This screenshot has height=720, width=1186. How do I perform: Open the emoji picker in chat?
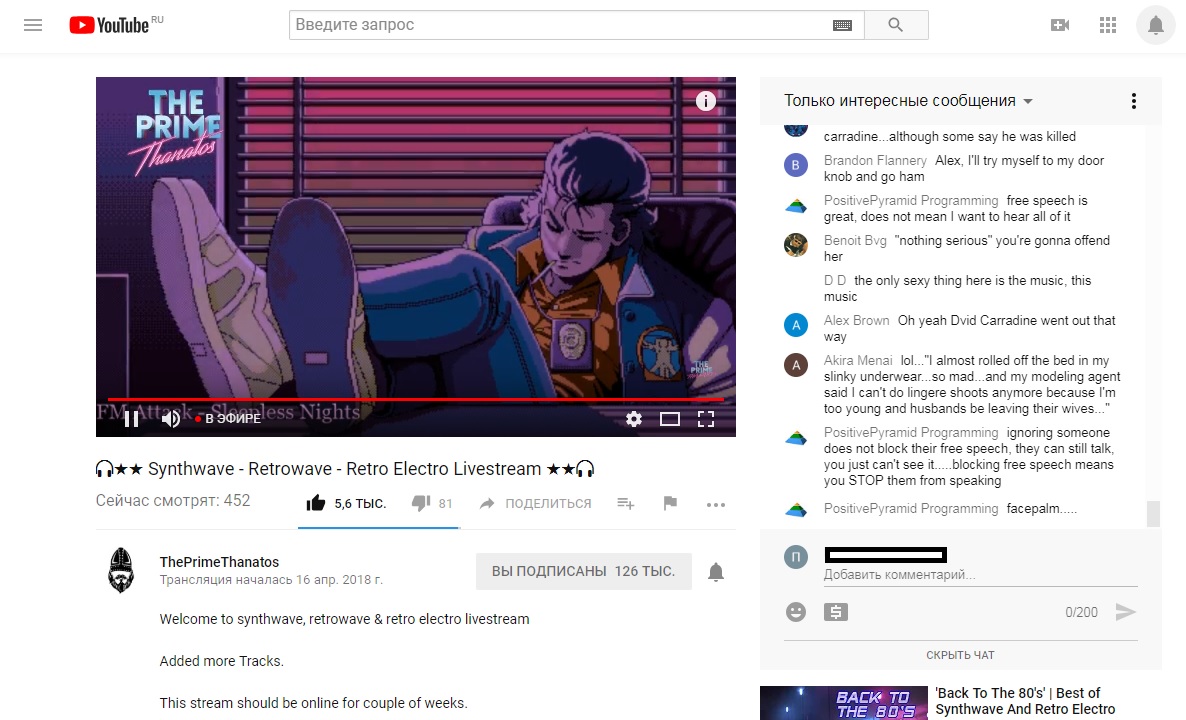coord(796,612)
